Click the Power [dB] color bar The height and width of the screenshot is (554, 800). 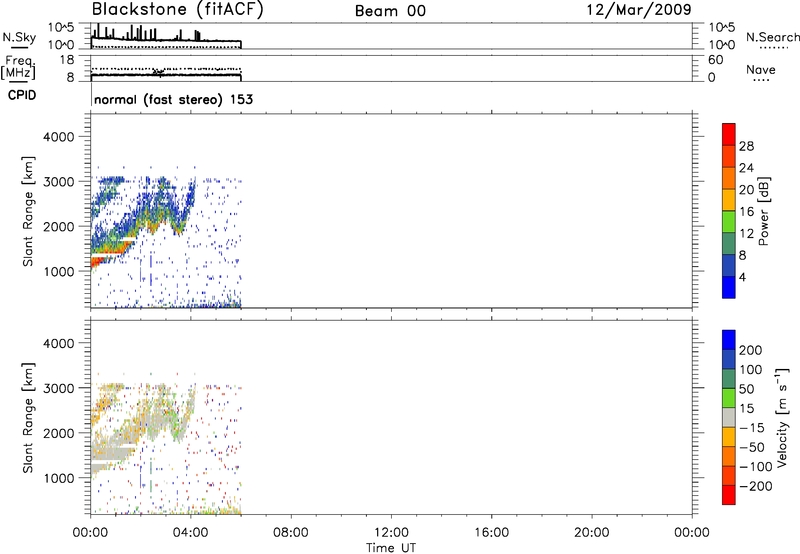point(729,210)
